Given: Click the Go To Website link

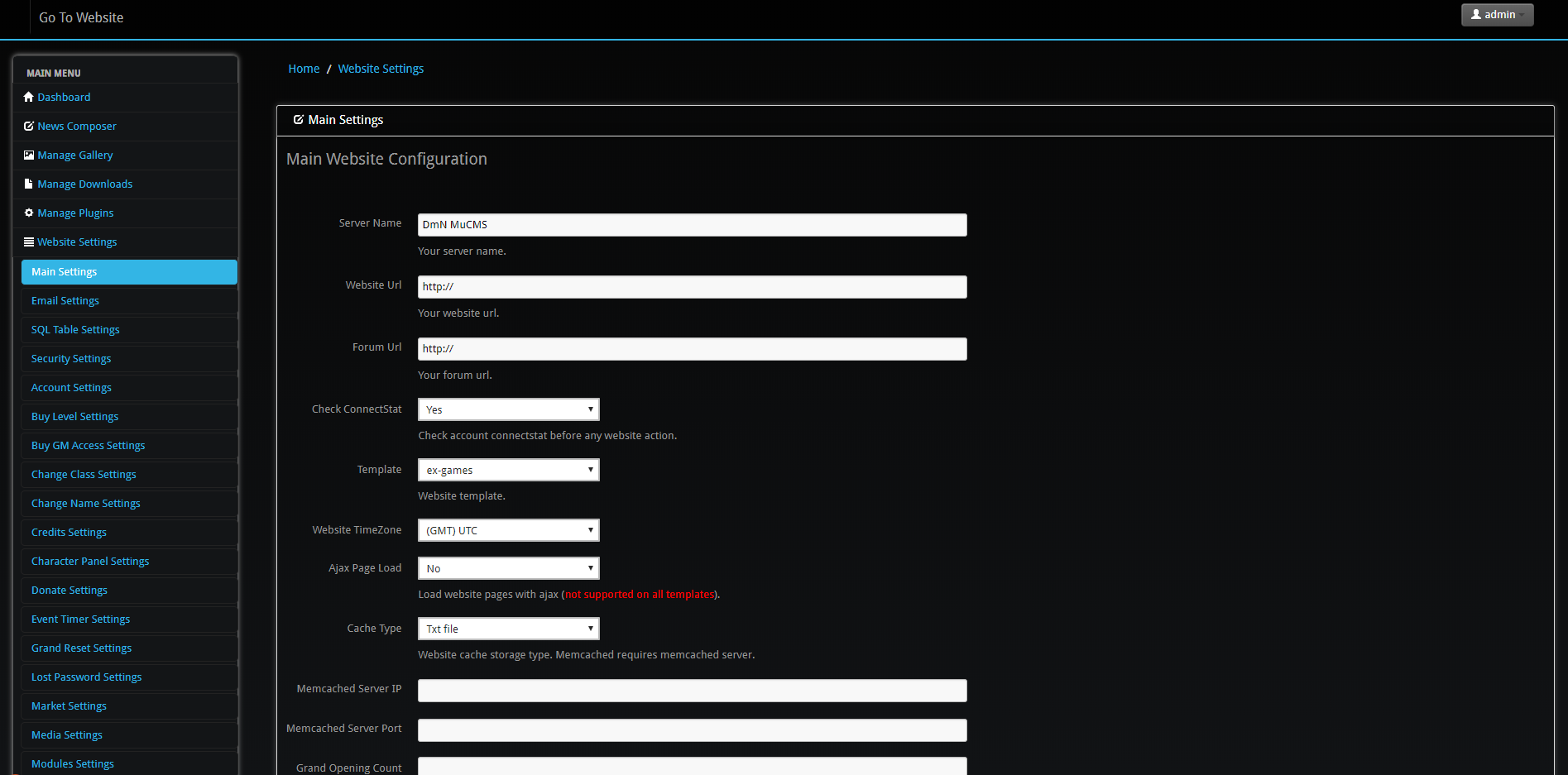Looking at the screenshot, I should point(81,17).
